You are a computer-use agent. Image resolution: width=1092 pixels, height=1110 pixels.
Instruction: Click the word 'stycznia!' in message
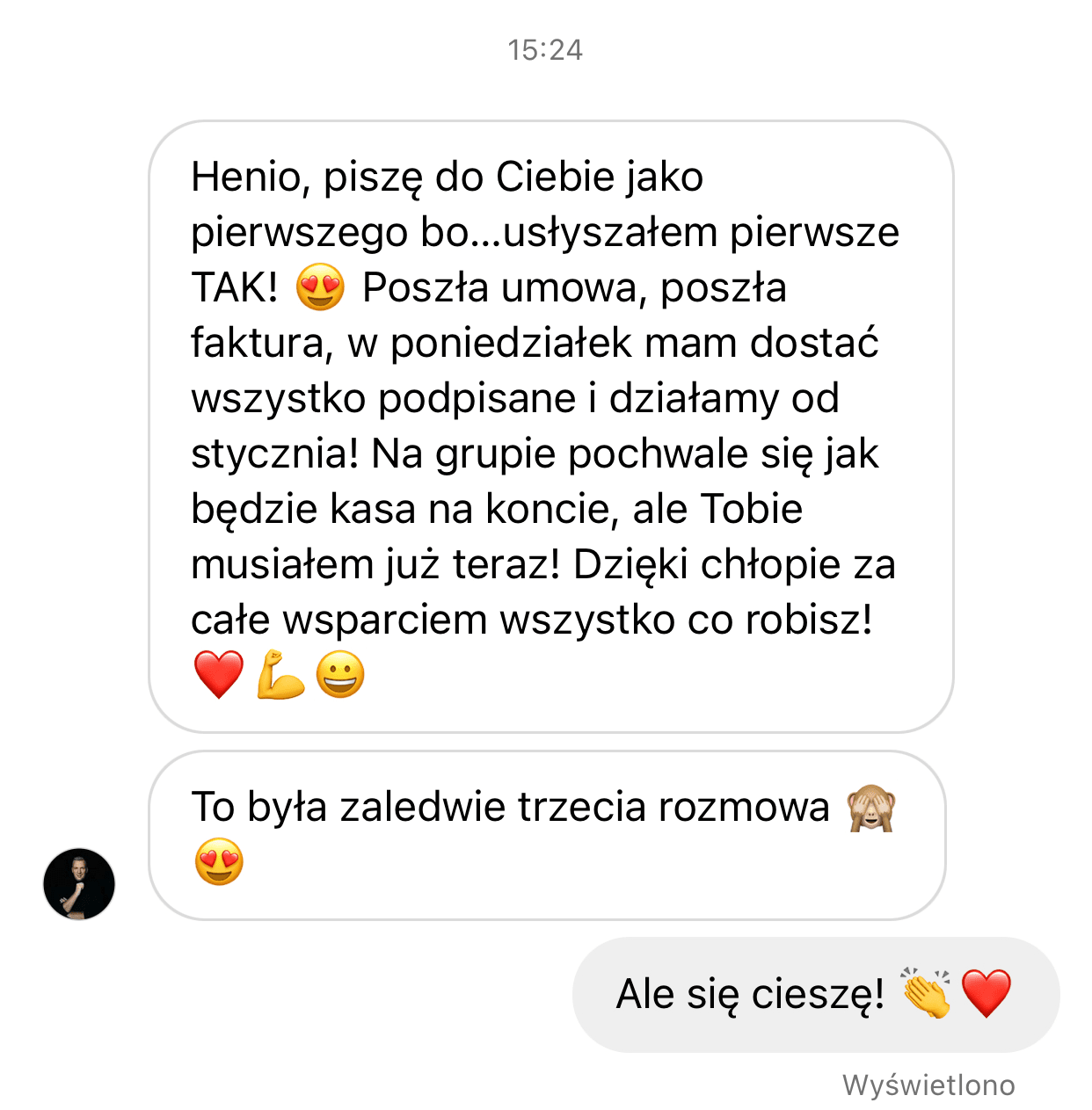(274, 454)
